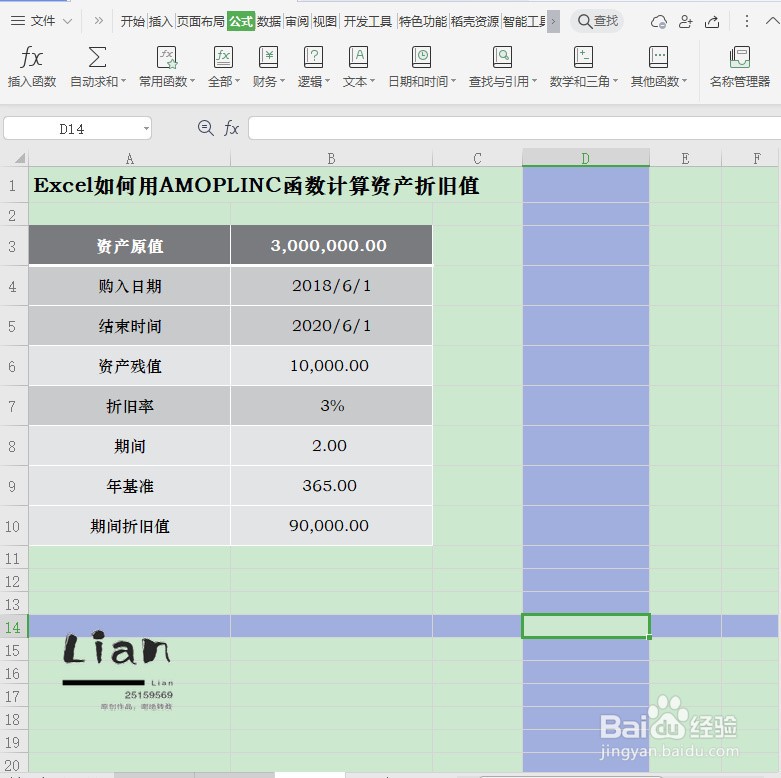Select column A header
The width and height of the screenshot is (781, 778).
tap(130, 158)
